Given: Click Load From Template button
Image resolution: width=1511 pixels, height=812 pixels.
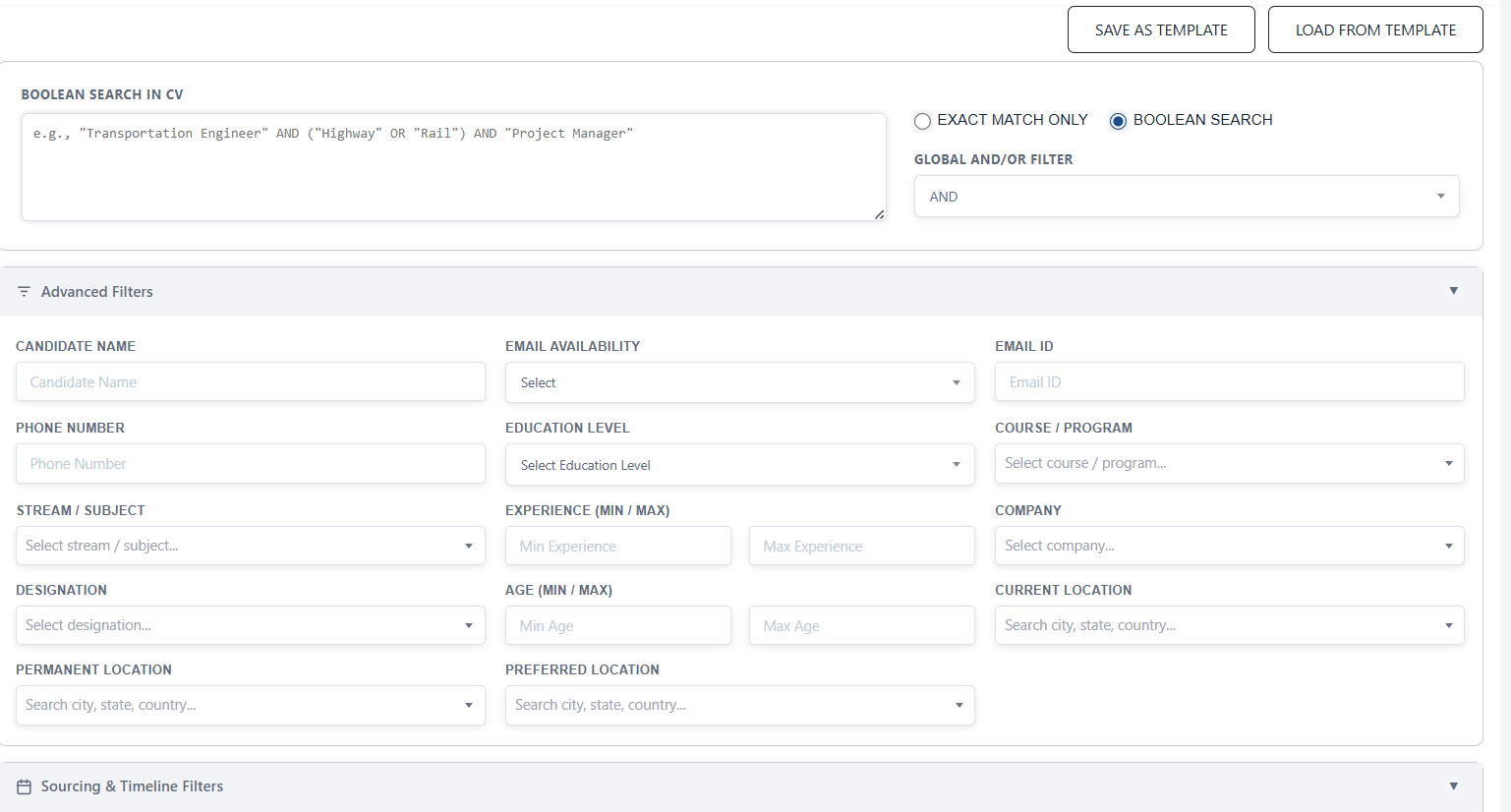Looking at the screenshot, I should tap(1375, 29).
